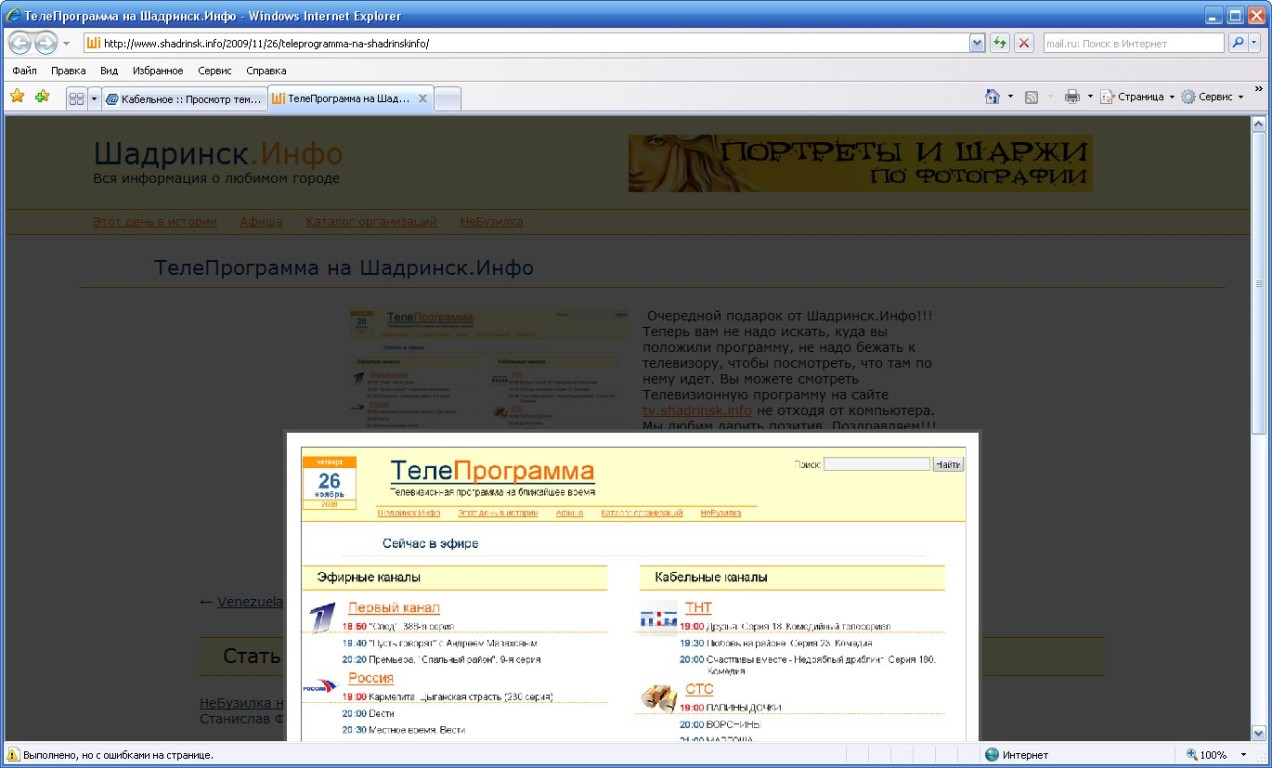Viewport: 1272px width, 768px height.
Task: Expand the address bar URL history dropdown
Action: point(978,43)
